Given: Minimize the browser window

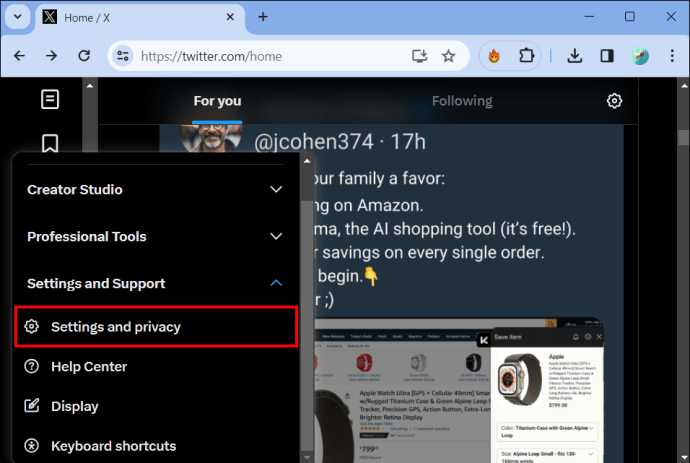Looking at the screenshot, I should 589,17.
